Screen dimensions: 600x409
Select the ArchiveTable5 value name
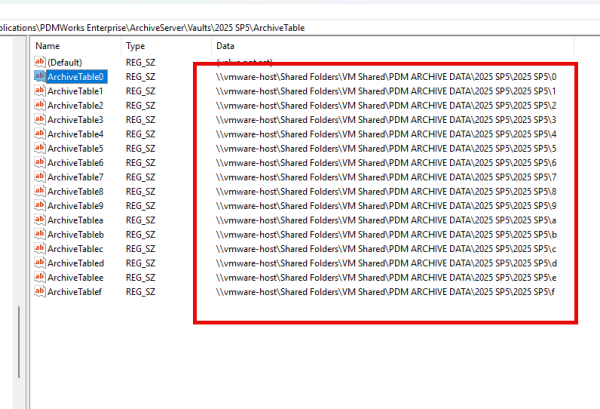pos(75,148)
